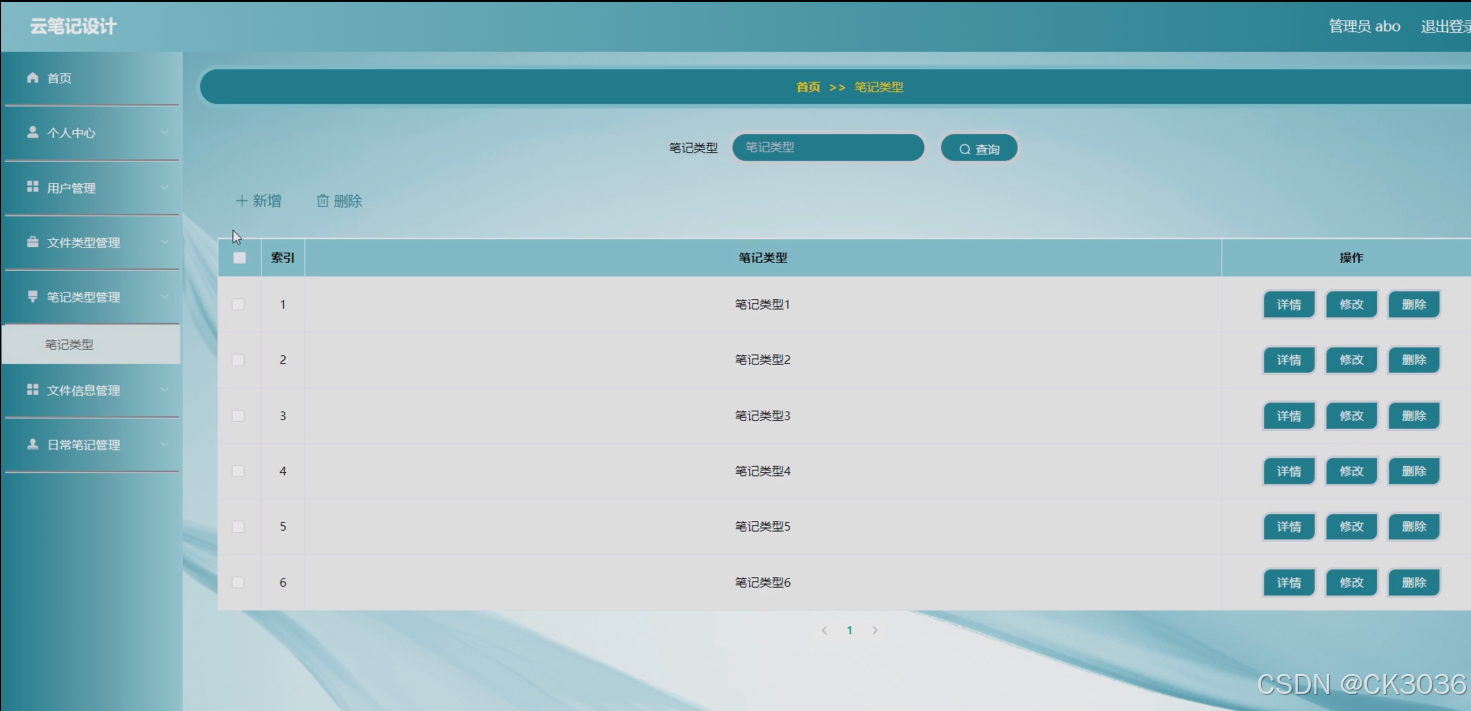Check the box for row 笔记类型6
Screen dimensions: 1471x711
pos(238,582)
